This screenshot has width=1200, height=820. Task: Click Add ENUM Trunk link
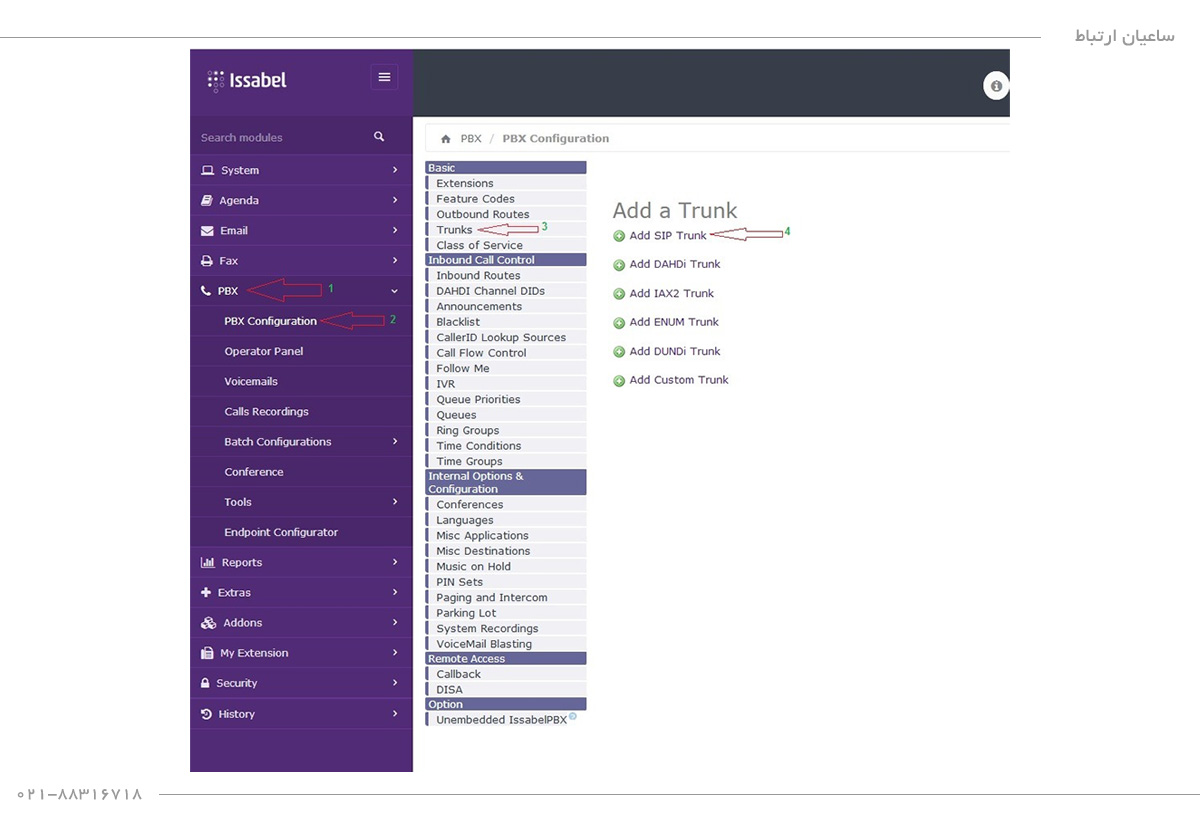click(674, 322)
